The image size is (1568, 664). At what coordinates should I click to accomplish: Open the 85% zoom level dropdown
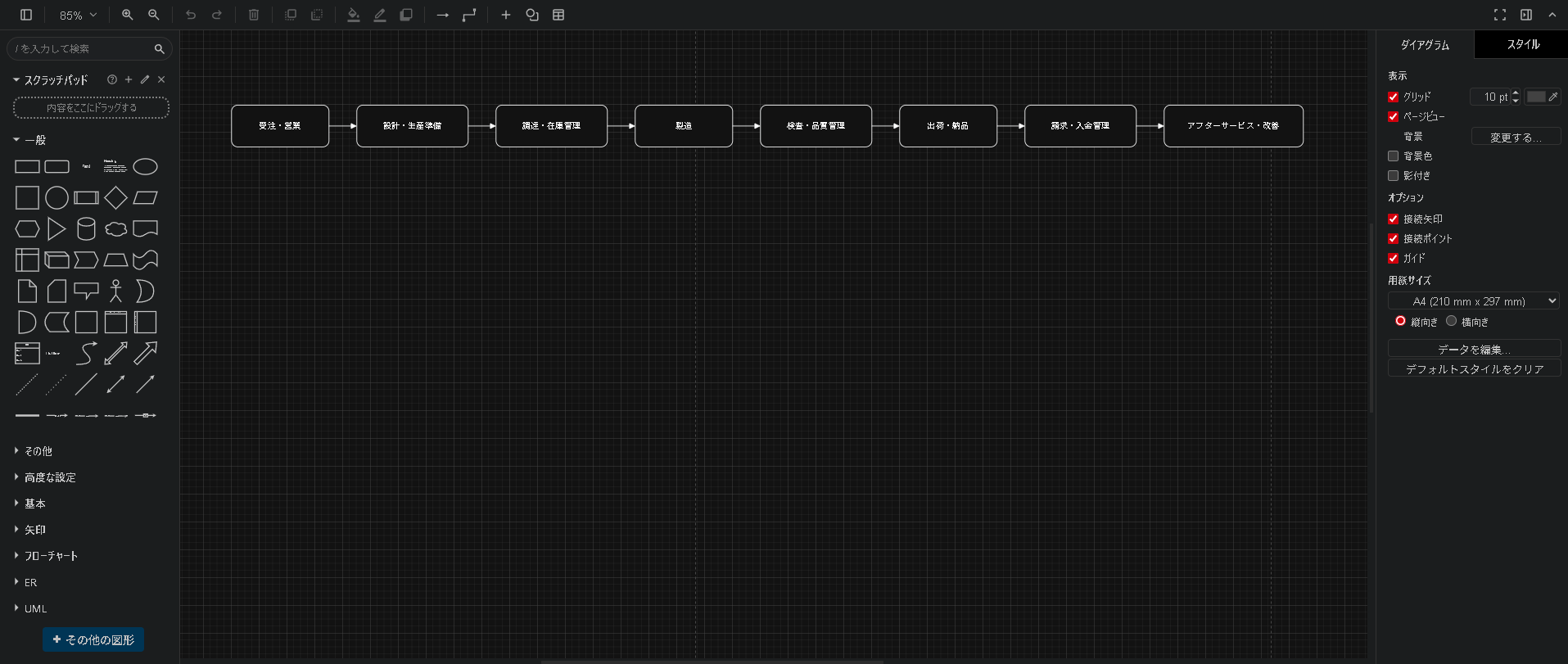pos(78,15)
